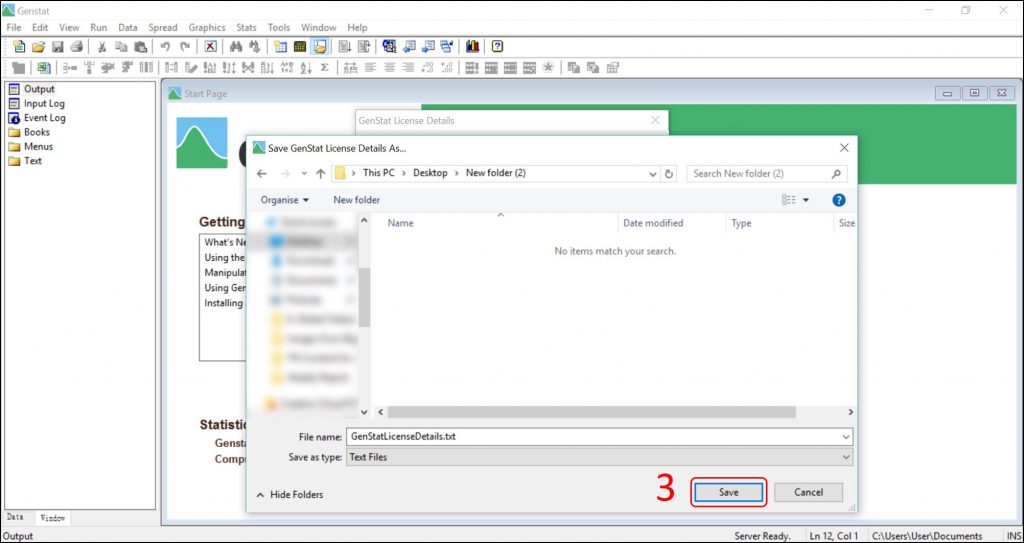Refresh the folder view in save dialog
1024x543 pixels.
pyautogui.click(x=669, y=173)
